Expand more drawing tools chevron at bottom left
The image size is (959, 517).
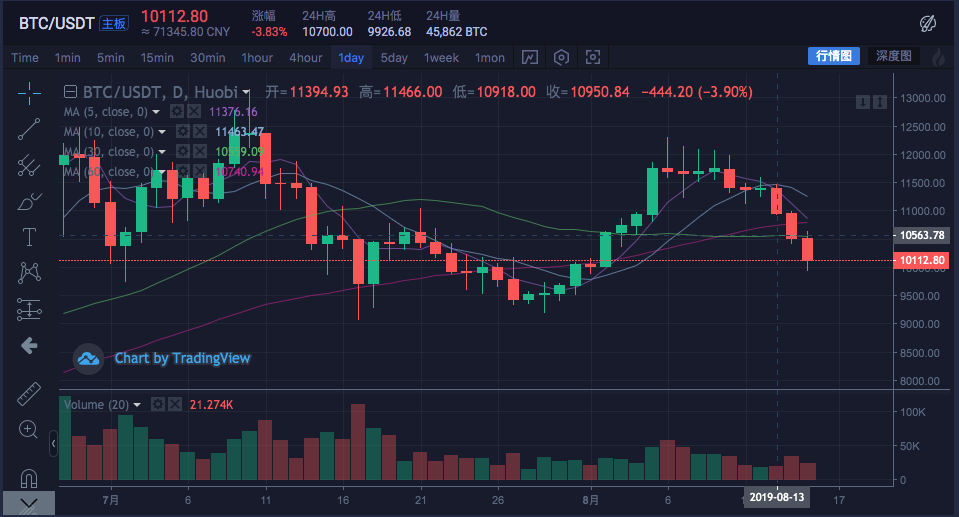29,502
